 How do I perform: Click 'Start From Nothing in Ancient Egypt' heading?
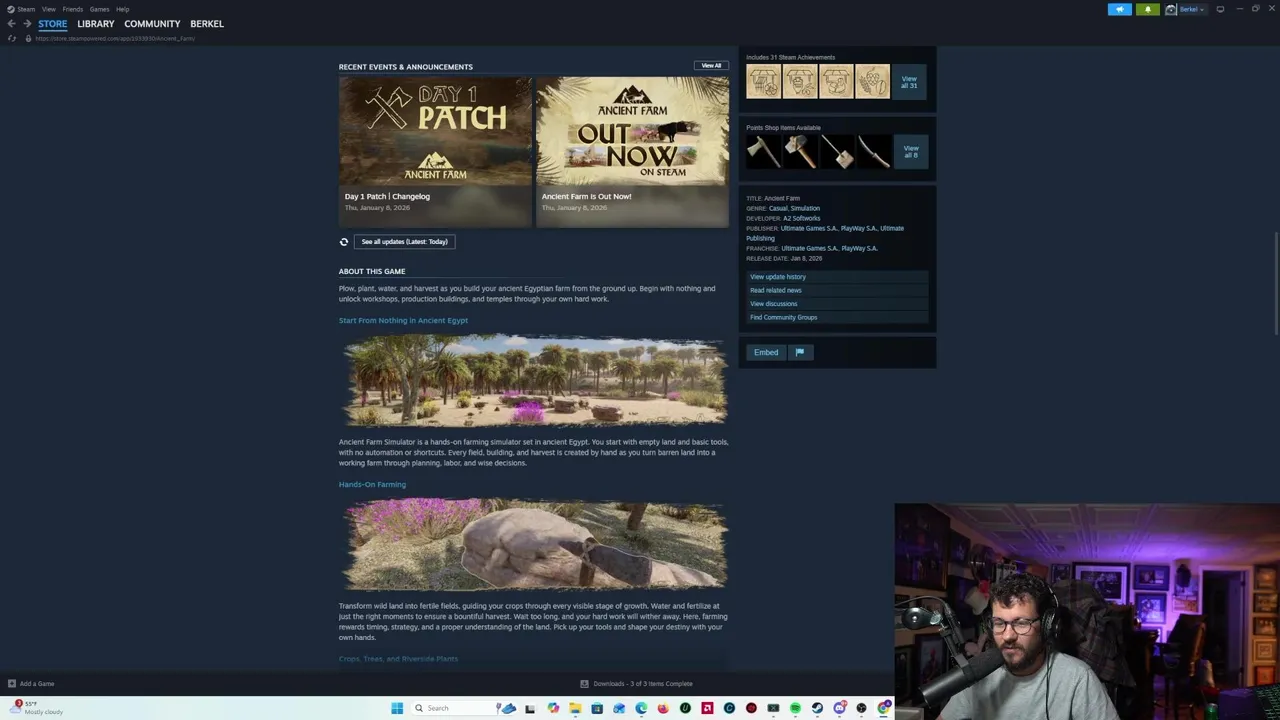[403, 320]
